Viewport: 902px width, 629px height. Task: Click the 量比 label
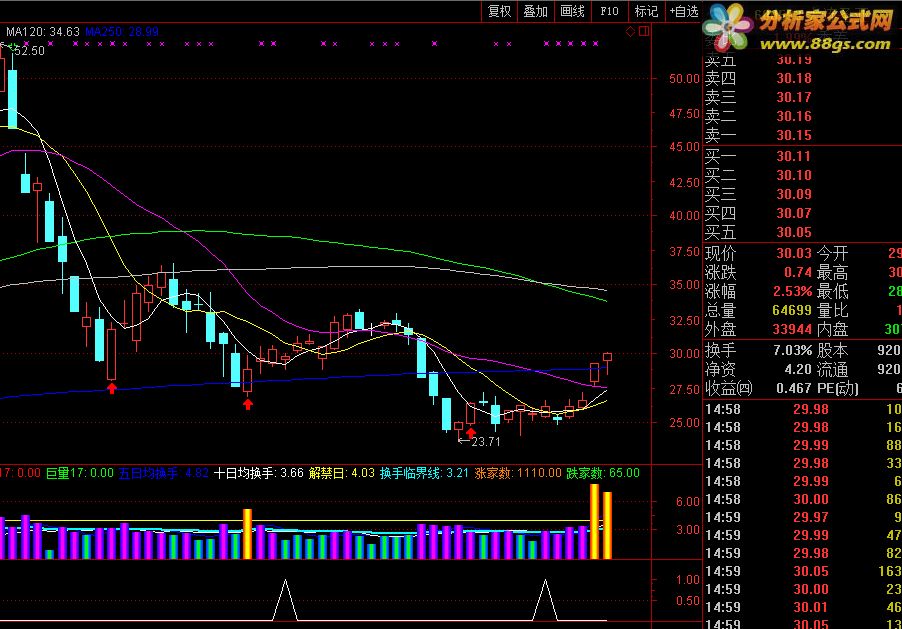(x=832, y=310)
